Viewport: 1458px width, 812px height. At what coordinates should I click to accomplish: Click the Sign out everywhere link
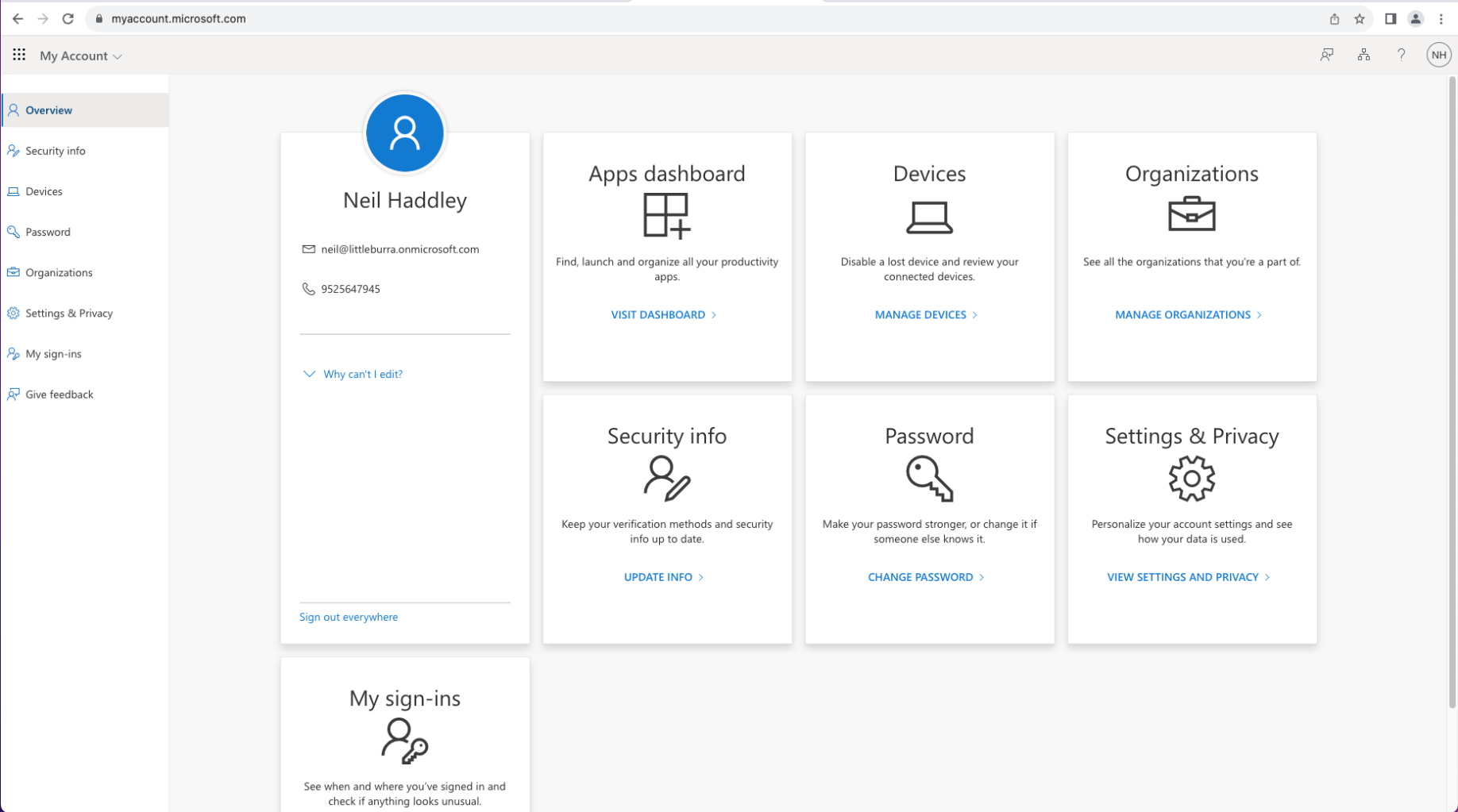pyautogui.click(x=349, y=617)
